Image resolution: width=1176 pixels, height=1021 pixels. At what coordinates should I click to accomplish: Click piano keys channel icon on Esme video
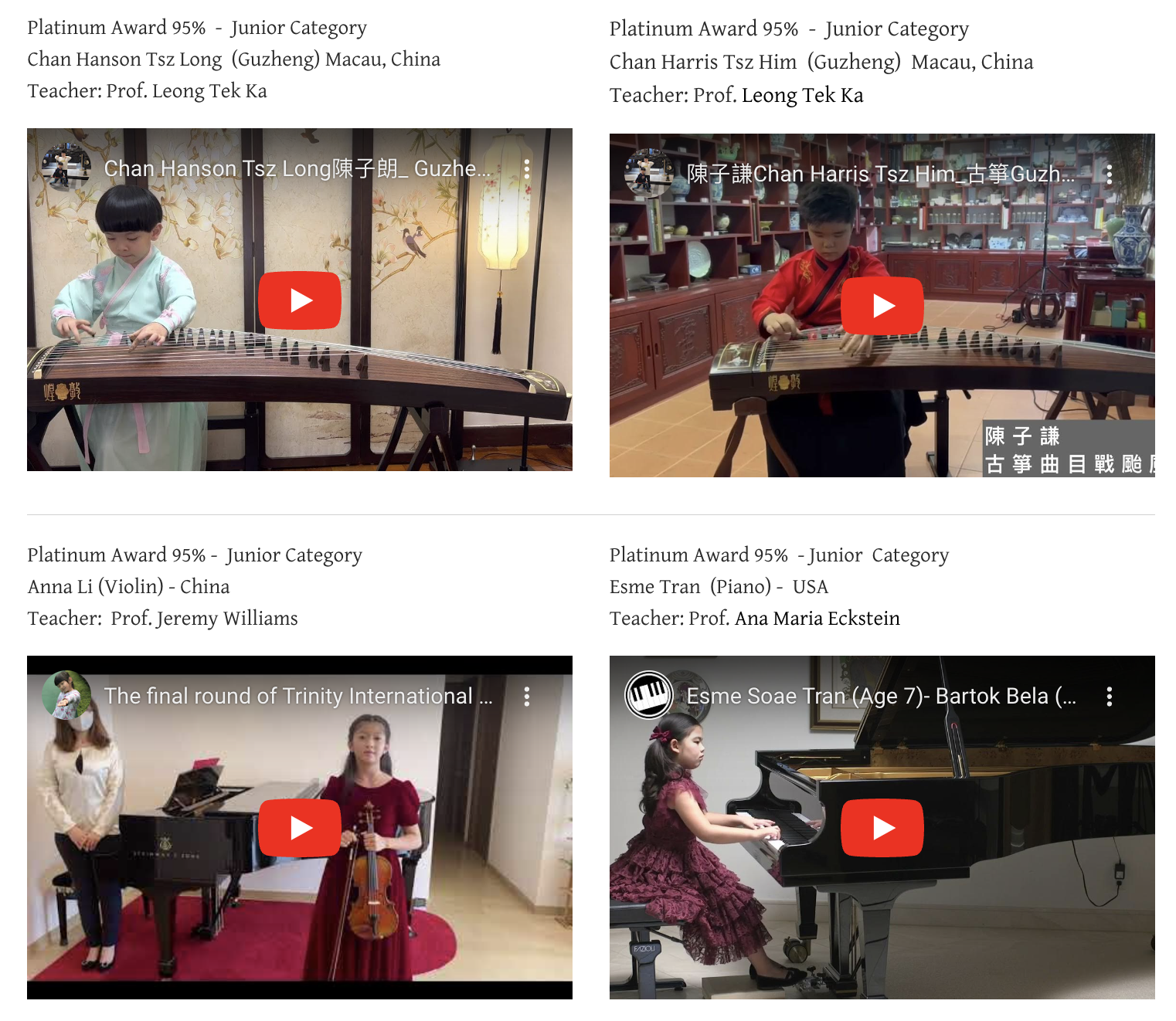(648, 694)
